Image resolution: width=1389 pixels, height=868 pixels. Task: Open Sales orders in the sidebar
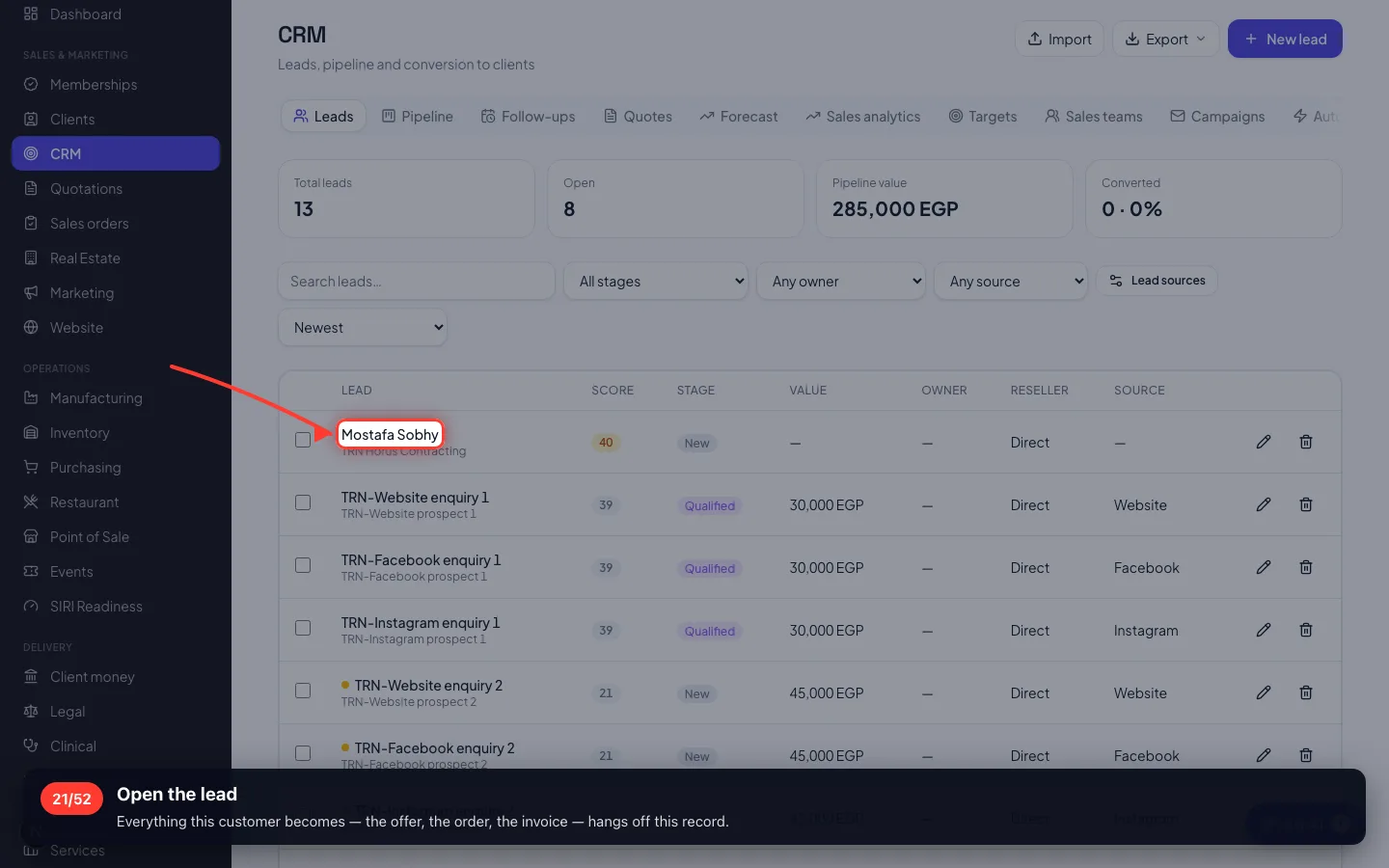(116, 224)
